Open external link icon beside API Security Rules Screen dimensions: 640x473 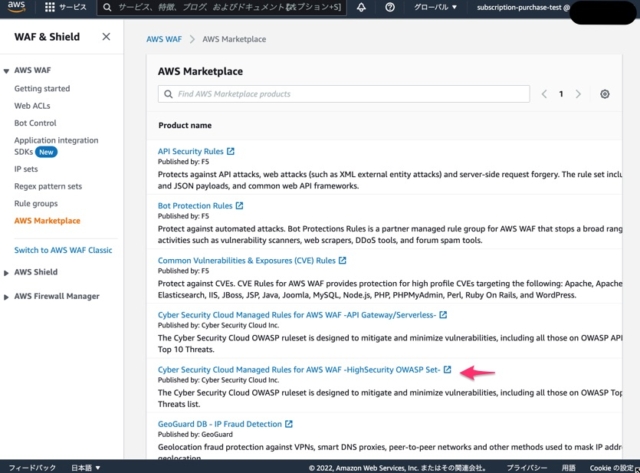[231, 151]
